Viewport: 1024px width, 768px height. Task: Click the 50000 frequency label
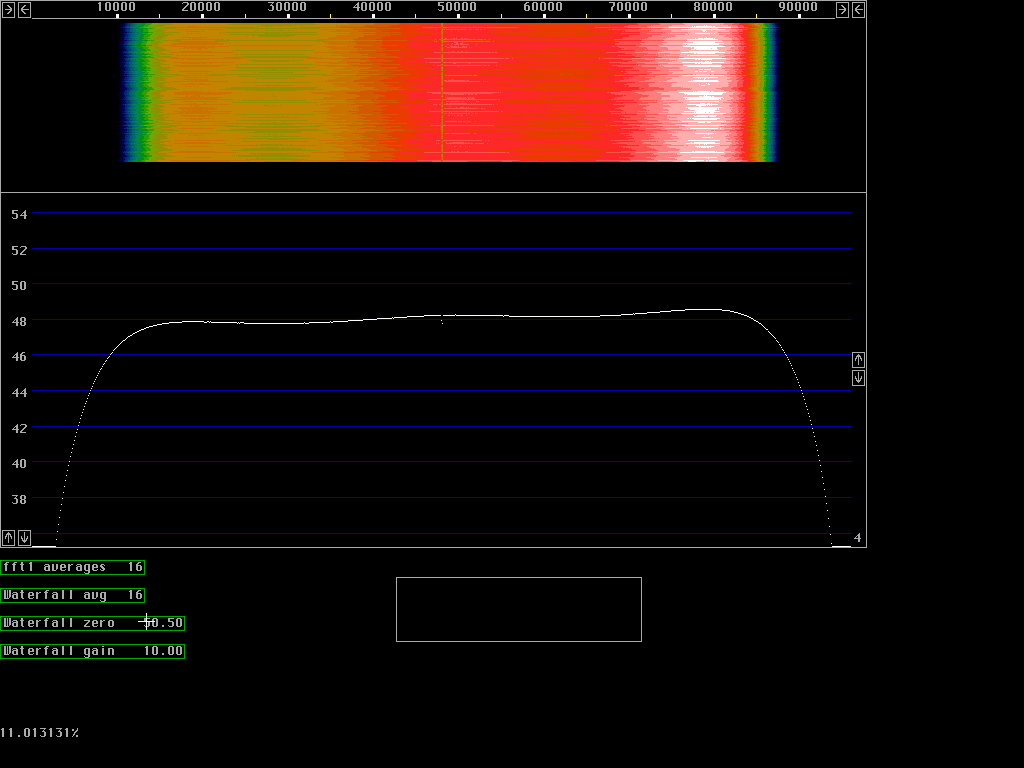457,7
